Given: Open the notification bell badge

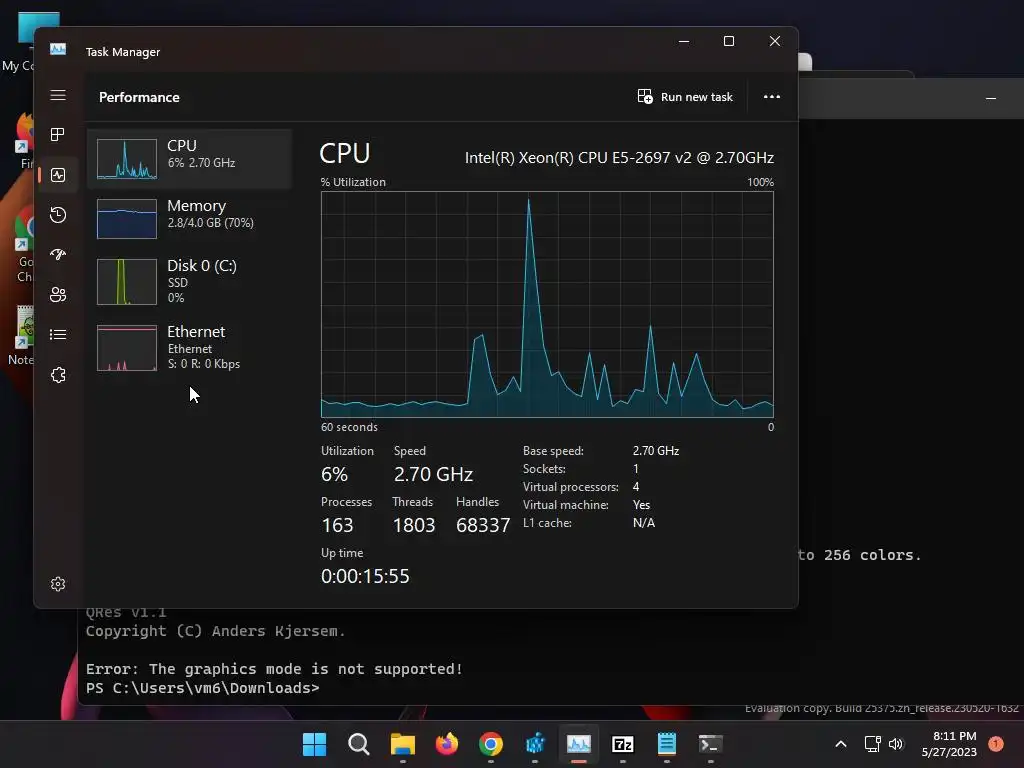Looking at the screenshot, I should pos(996,744).
